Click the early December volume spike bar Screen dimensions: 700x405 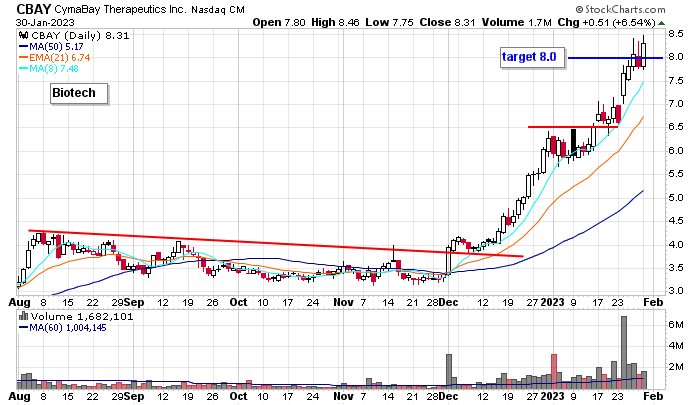coord(449,372)
